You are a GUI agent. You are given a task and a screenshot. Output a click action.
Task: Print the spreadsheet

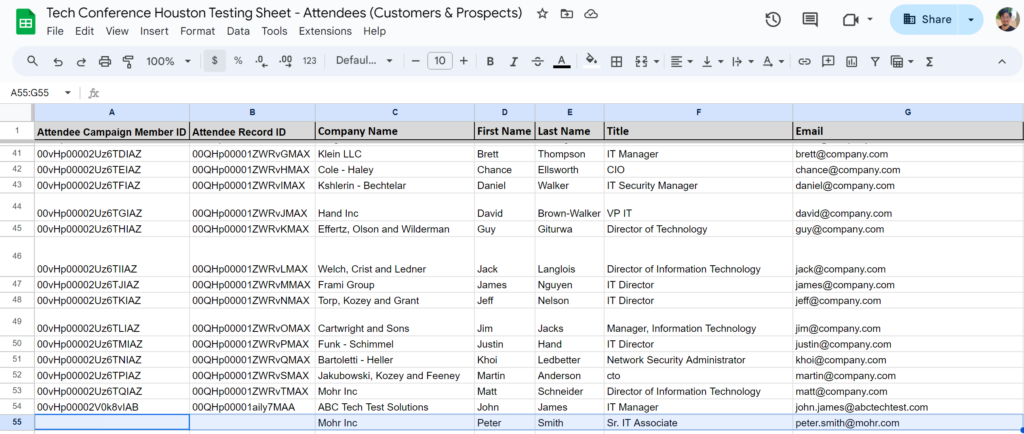pos(104,61)
